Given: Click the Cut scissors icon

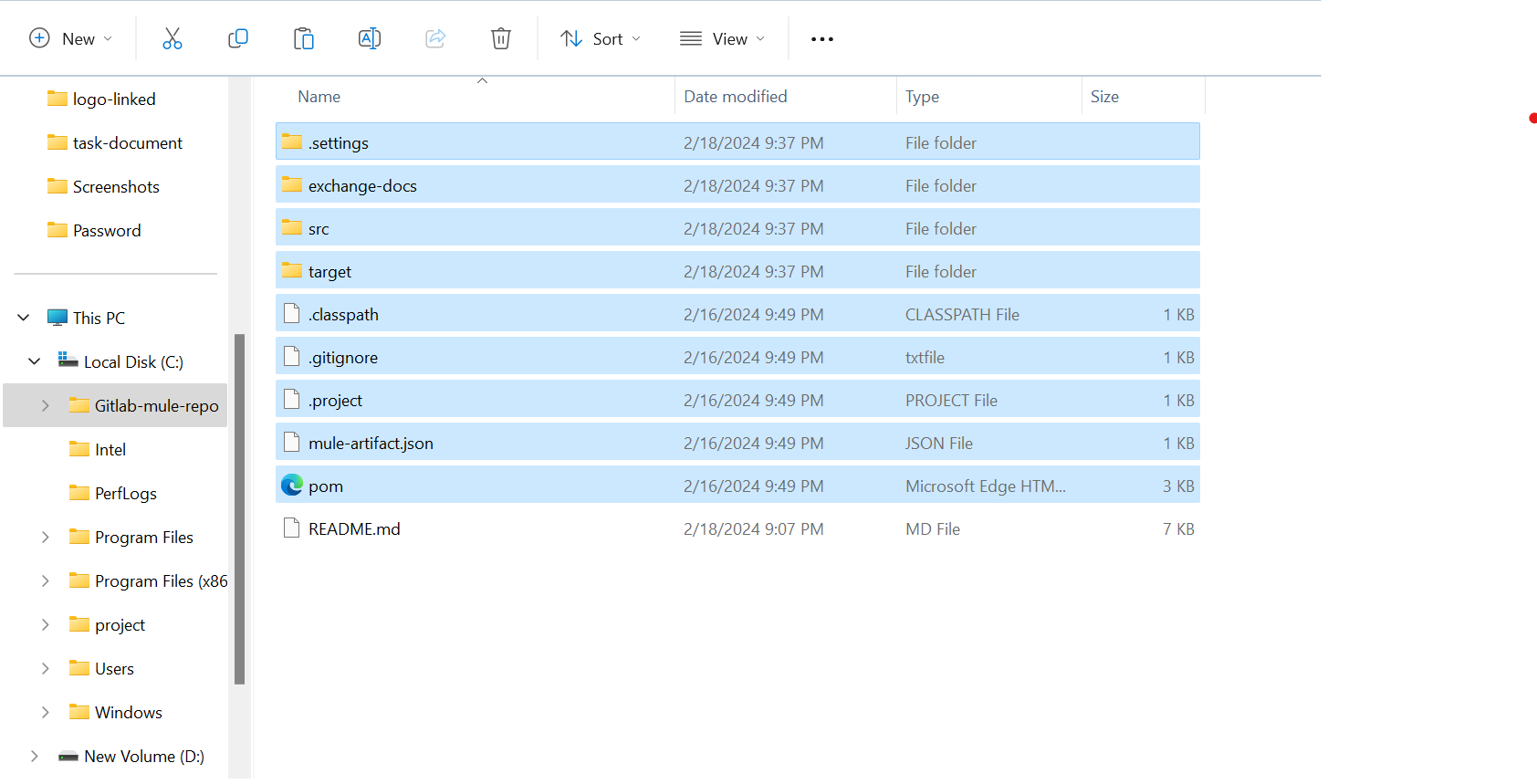Looking at the screenshot, I should click(x=173, y=38).
